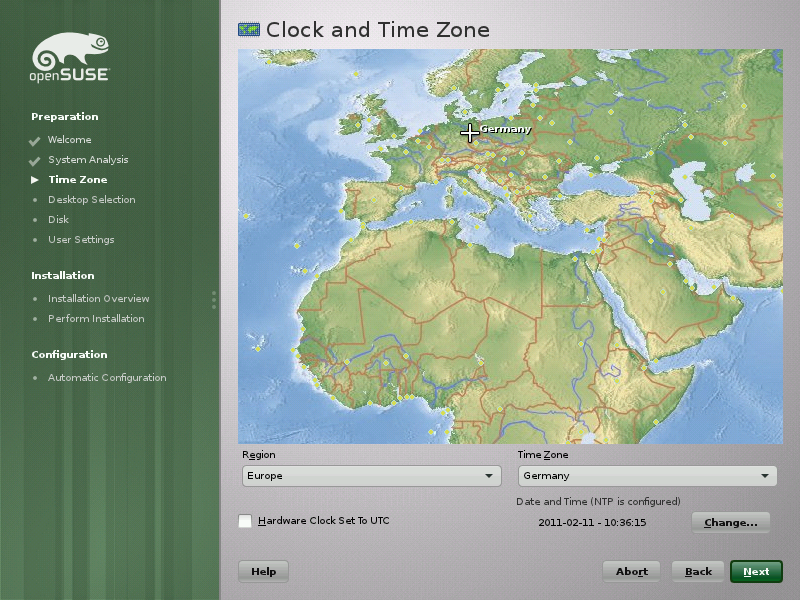Click the checkmark beside System Analysis

coord(33,160)
